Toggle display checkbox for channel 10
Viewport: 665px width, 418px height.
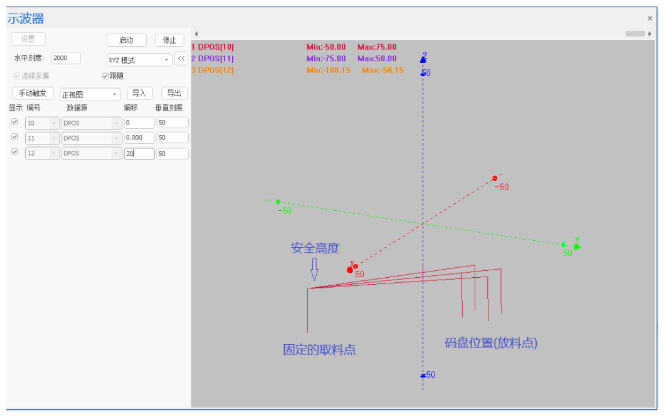(x=15, y=122)
